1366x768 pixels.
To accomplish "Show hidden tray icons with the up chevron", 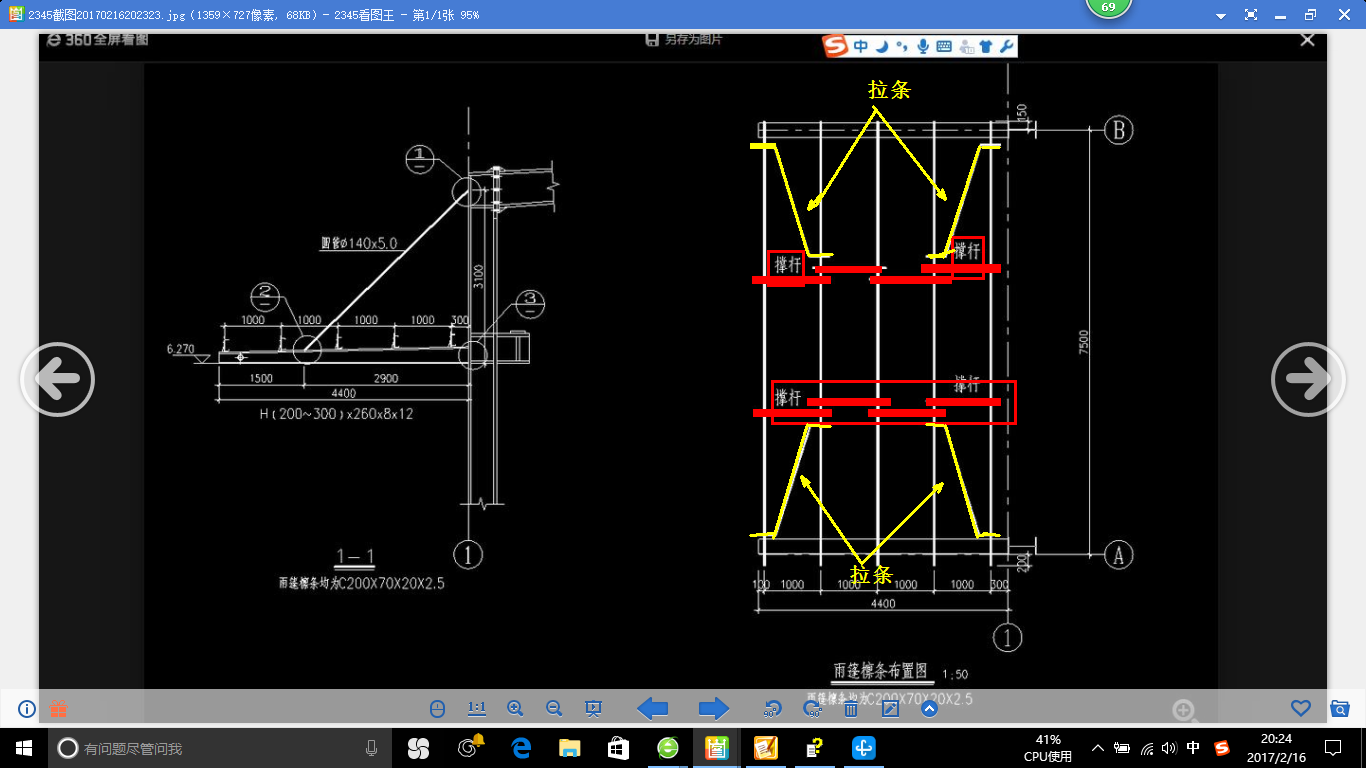I will pos(1098,748).
